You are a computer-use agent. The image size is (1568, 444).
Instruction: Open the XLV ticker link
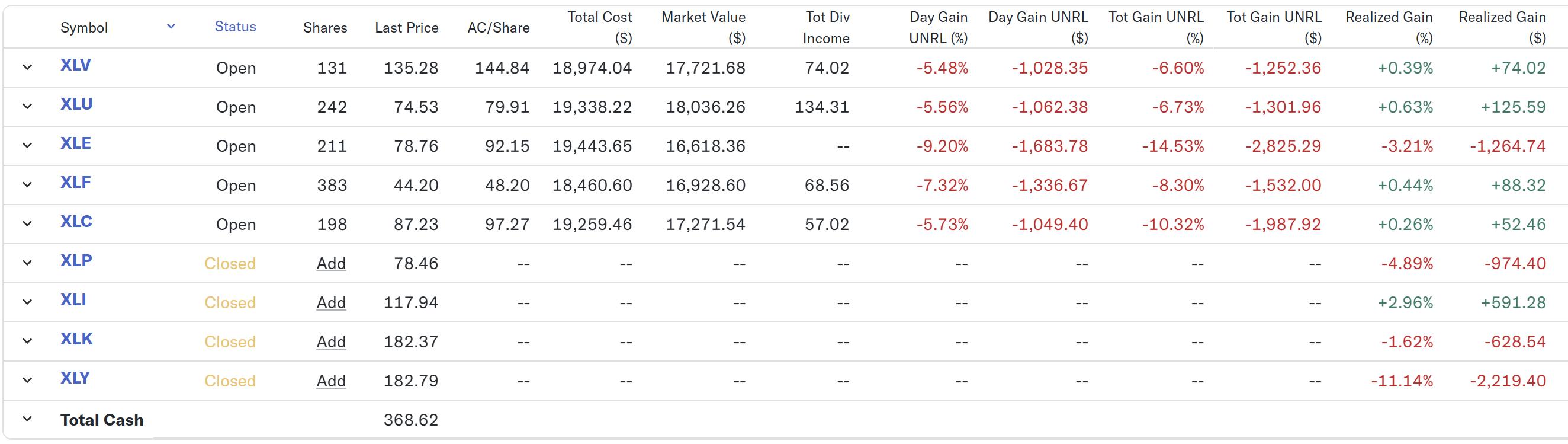coord(75,65)
